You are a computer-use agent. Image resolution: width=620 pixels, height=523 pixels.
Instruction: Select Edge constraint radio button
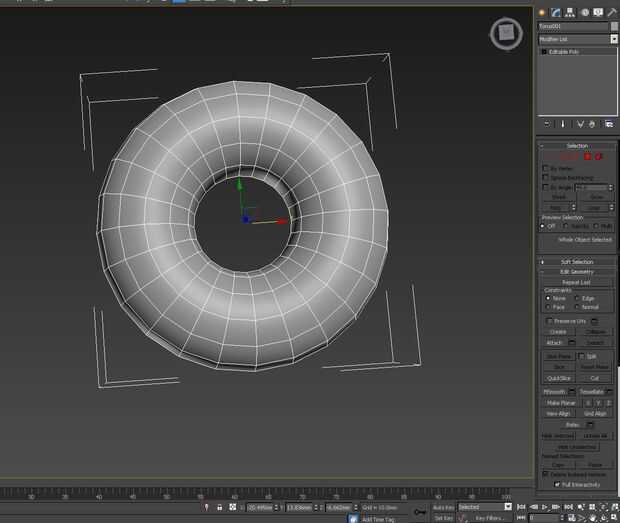coord(577,298)
